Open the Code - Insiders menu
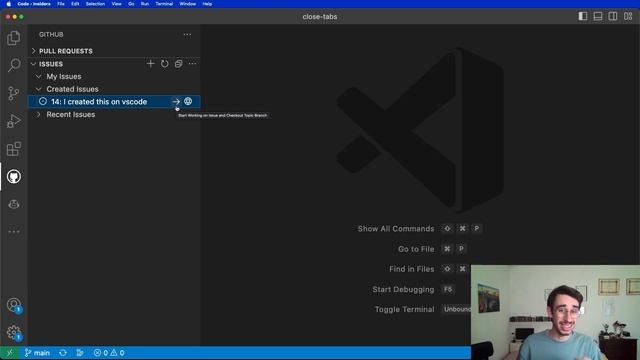This screenshot has width=640, height=360. point(34,4)
